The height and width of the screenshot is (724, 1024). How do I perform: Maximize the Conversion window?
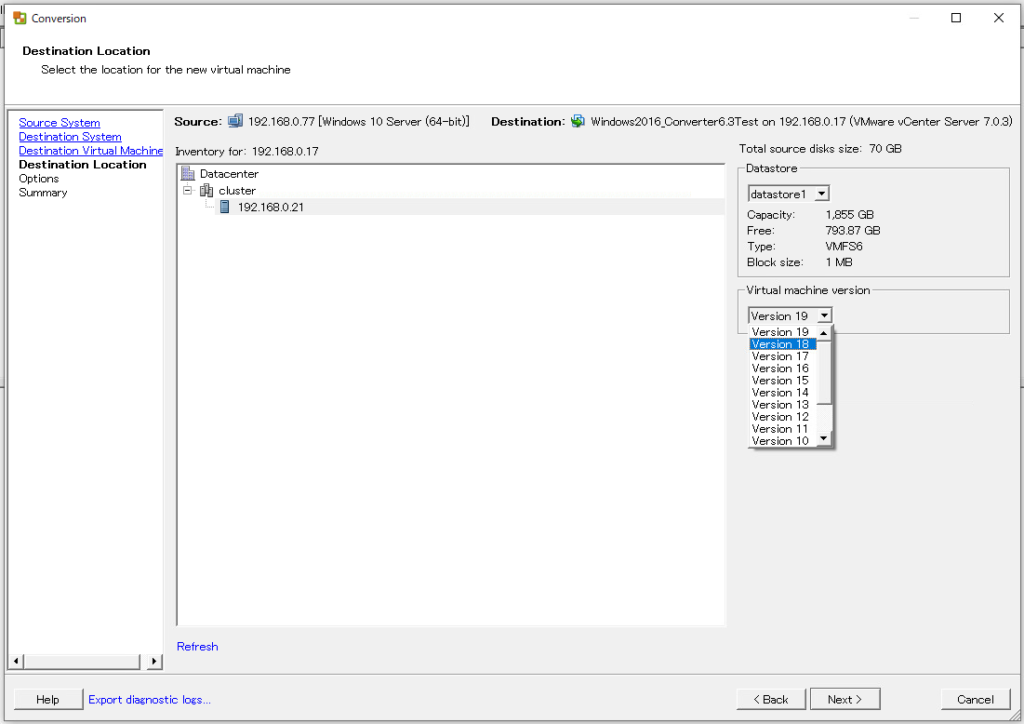click(956, 18)
